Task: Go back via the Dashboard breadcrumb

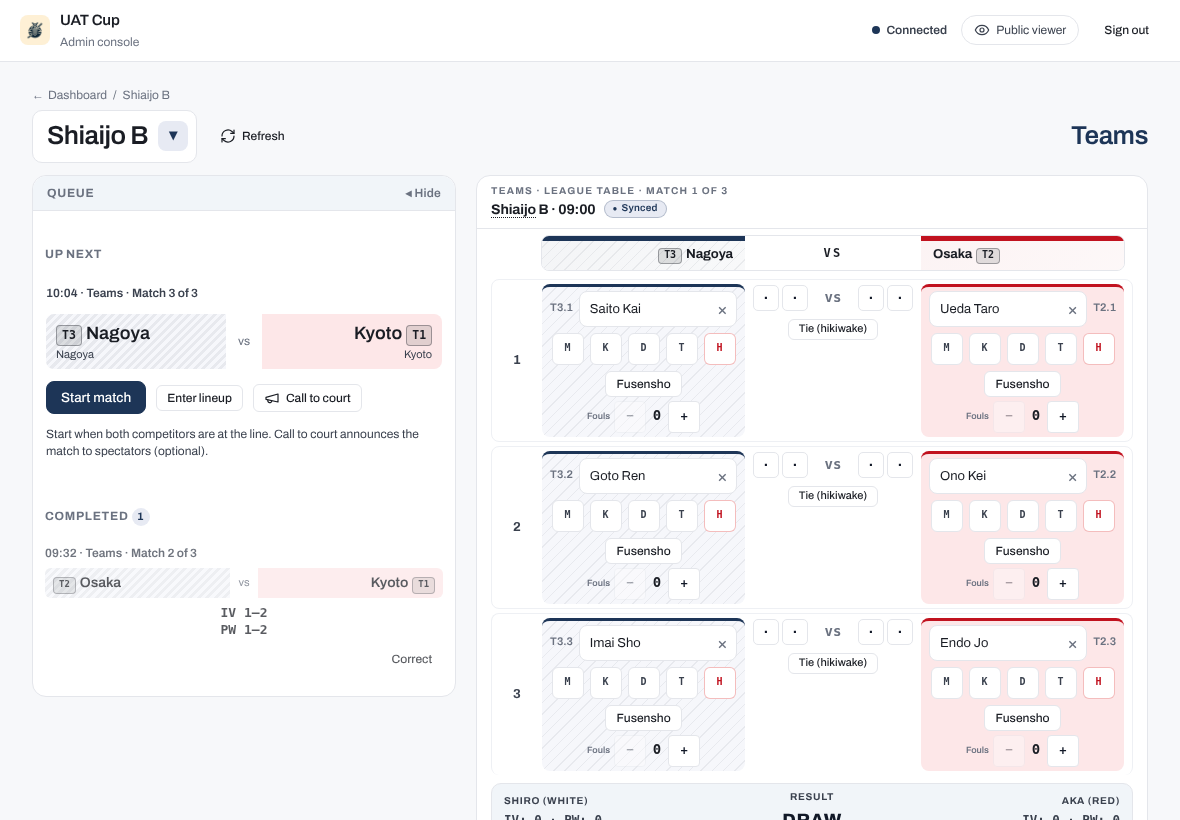Action: pyautogui.click(x=78, y=95)
